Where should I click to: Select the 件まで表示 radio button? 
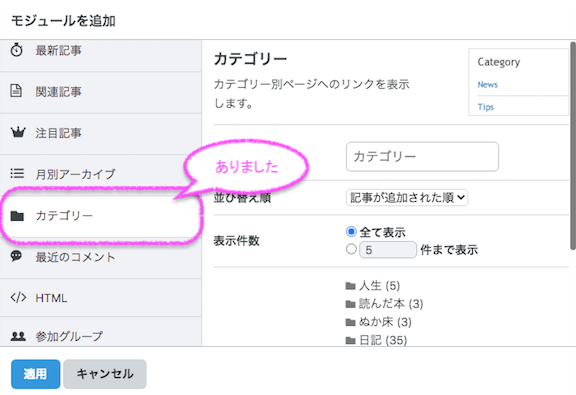point(351,249)
